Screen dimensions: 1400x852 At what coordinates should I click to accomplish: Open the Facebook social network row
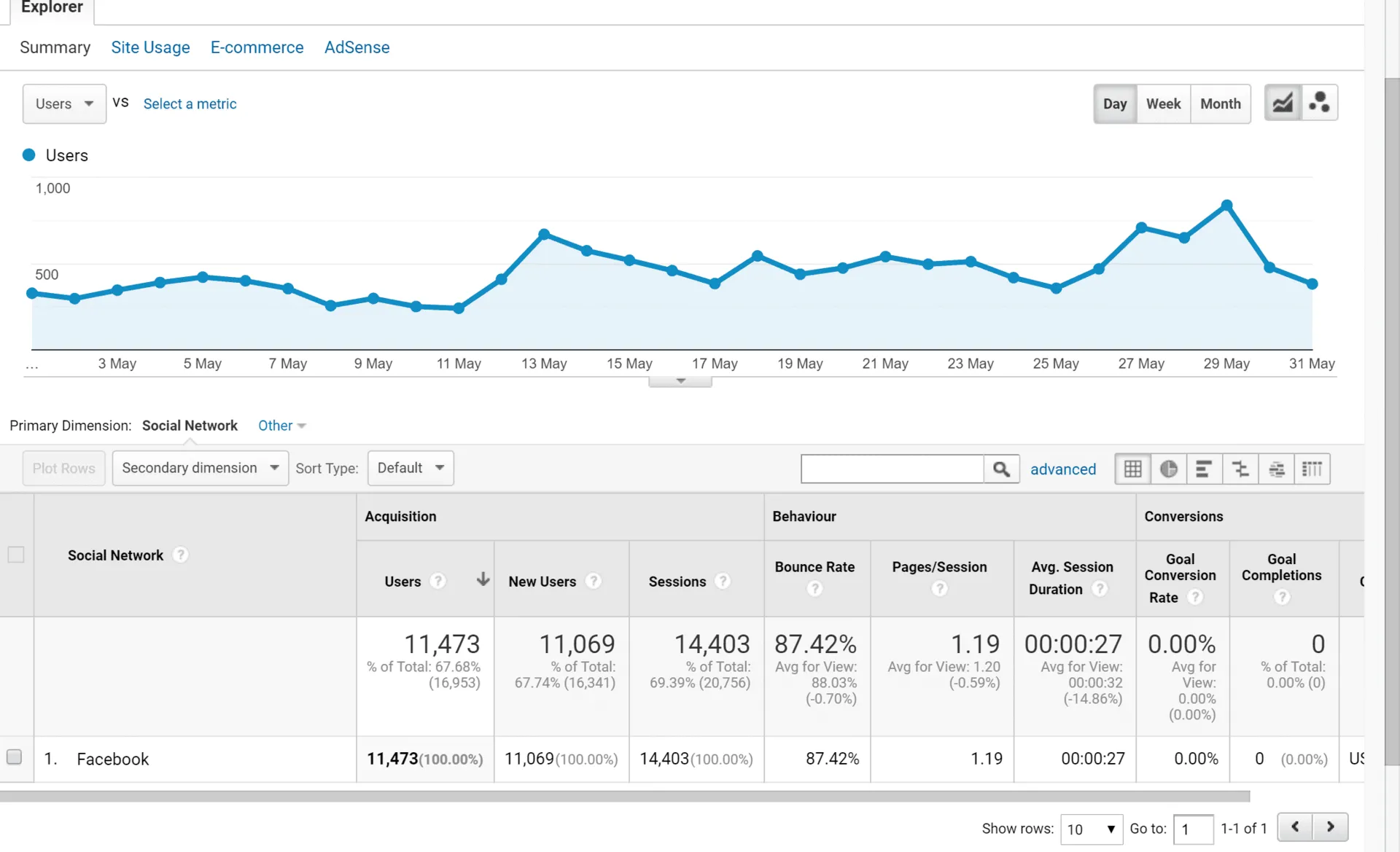[112, 759]
